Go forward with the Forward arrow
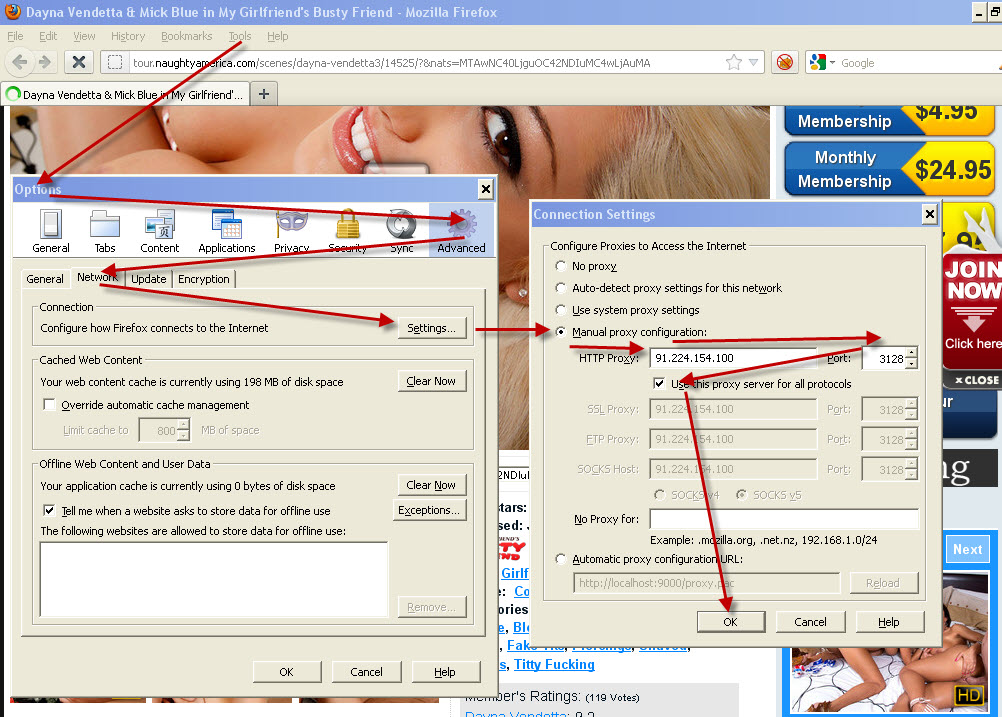The height and width of the screenshot is (717, 1002). (x=45, y=62)
